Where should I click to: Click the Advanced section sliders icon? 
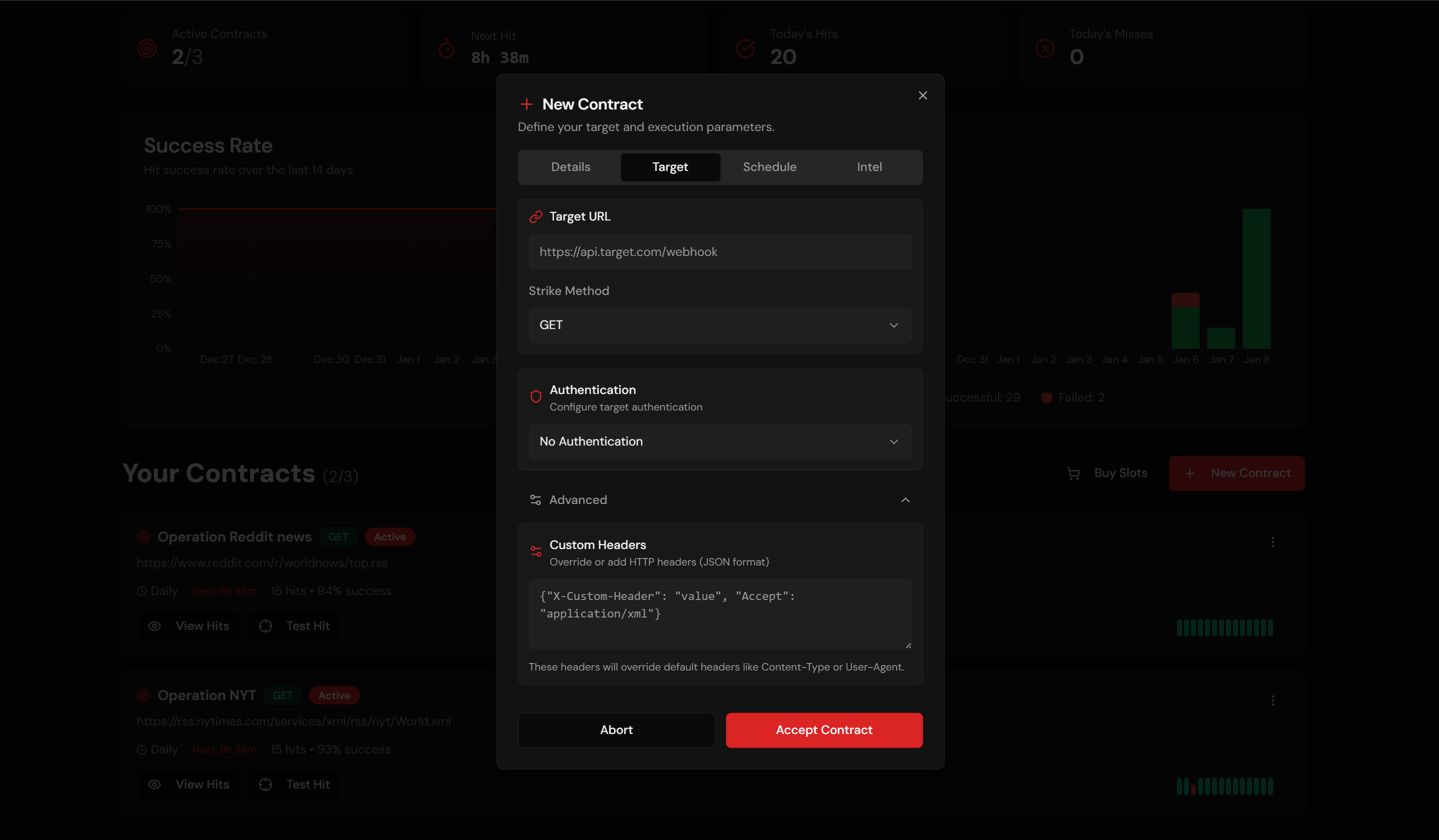click(535, 499)
